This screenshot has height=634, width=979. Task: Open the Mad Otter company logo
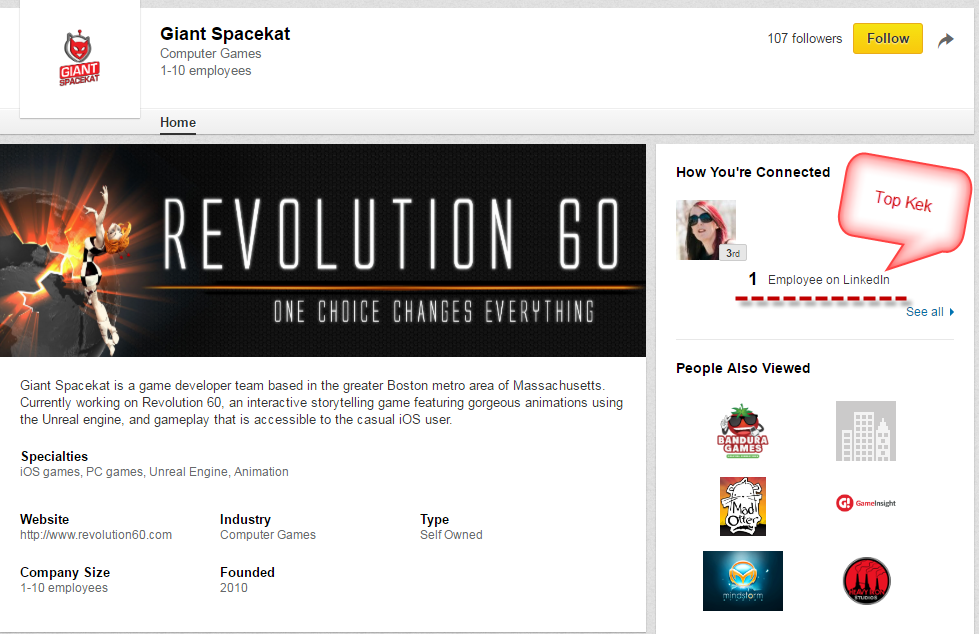tap(742, 507)
